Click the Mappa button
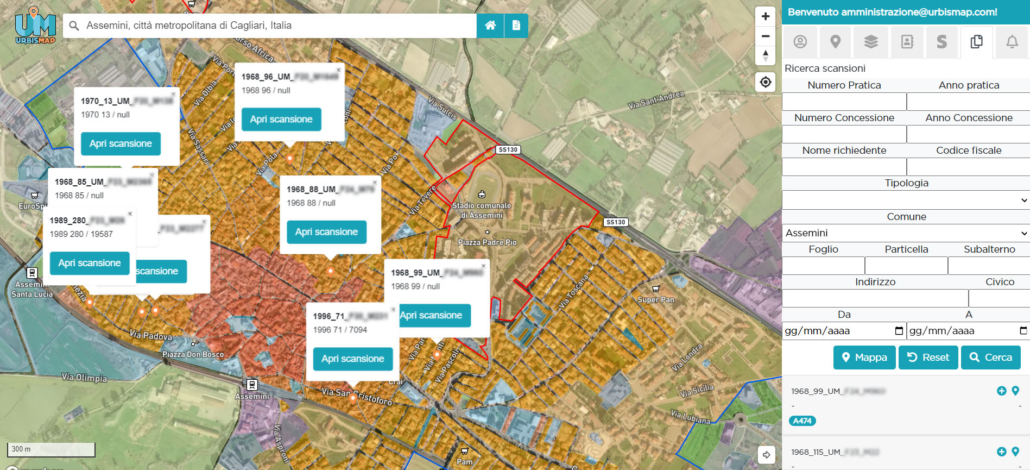Viewport: 1030px width, 470px height. pos(864,358)
